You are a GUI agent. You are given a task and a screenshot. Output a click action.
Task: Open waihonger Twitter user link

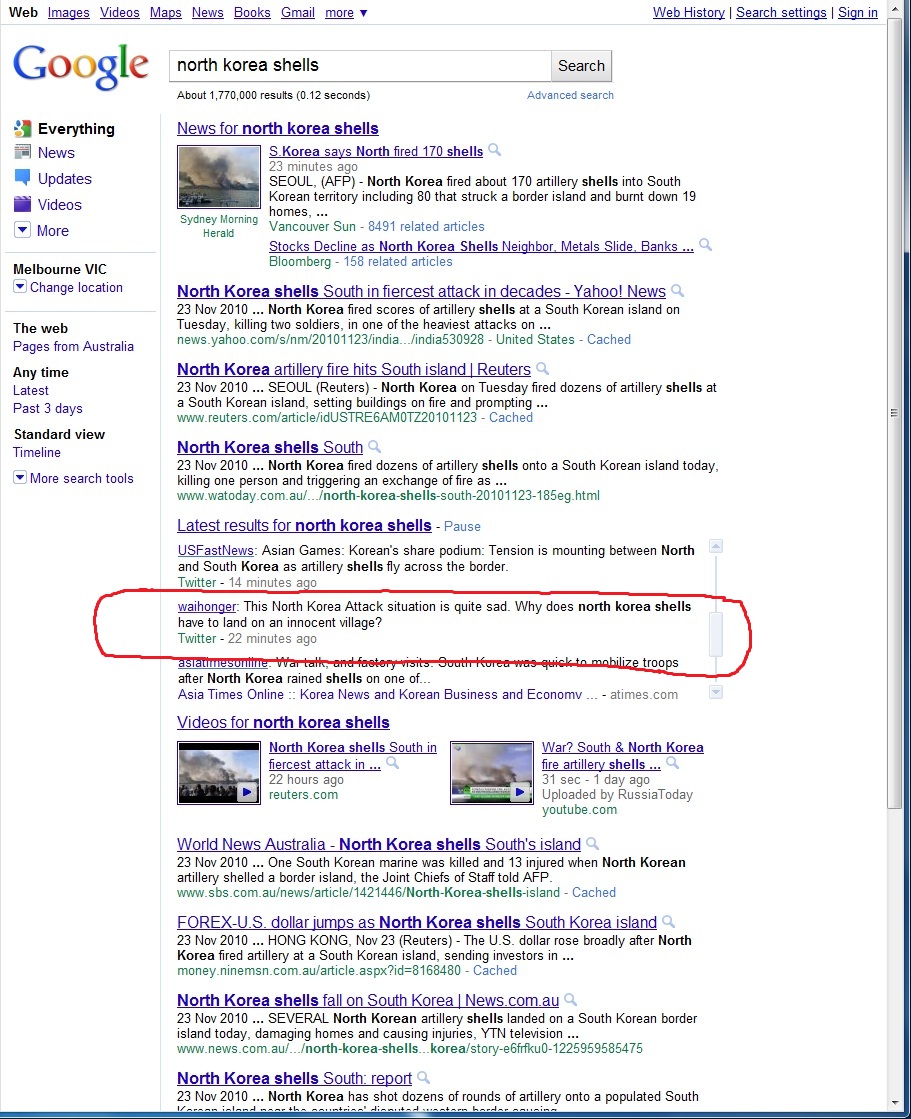(x=207, y=606)
